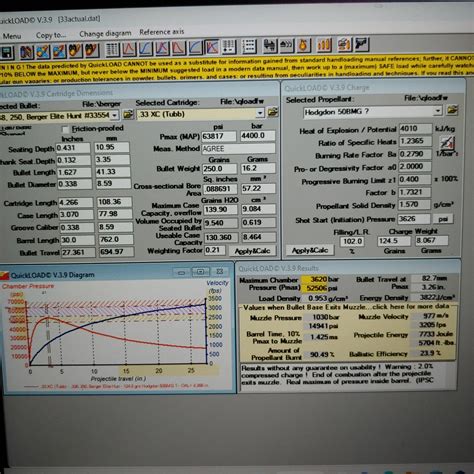This screenshot has height=474, width=474.
Task: Close the QuickLOAD Diagram window
Action: 220,272
